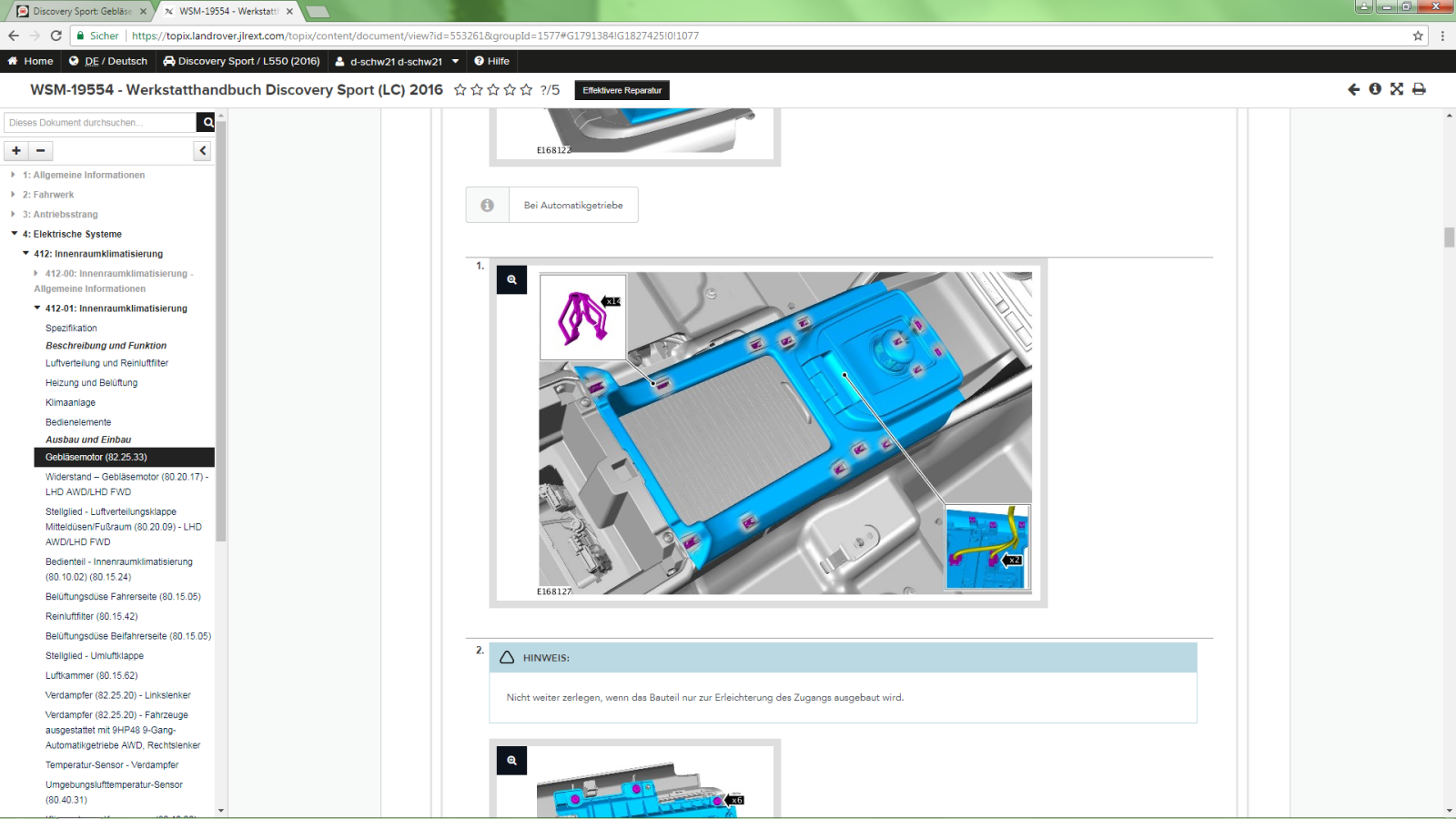This screenshot has width=1456, height=819.
Task: Open the Chrome three-dot menu
Action: tap(1442, 35)
